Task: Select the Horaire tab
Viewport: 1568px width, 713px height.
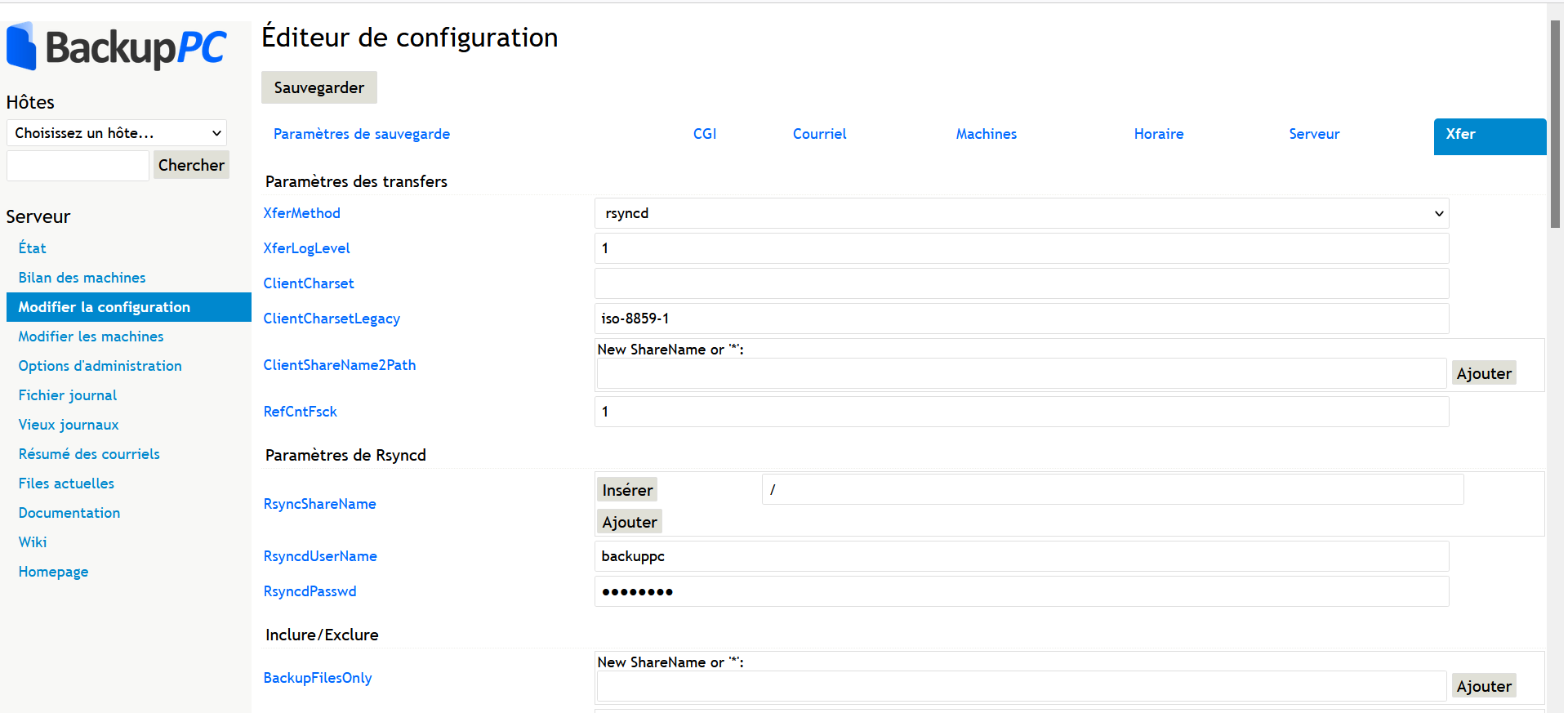Action: [x=1158, y=134]
